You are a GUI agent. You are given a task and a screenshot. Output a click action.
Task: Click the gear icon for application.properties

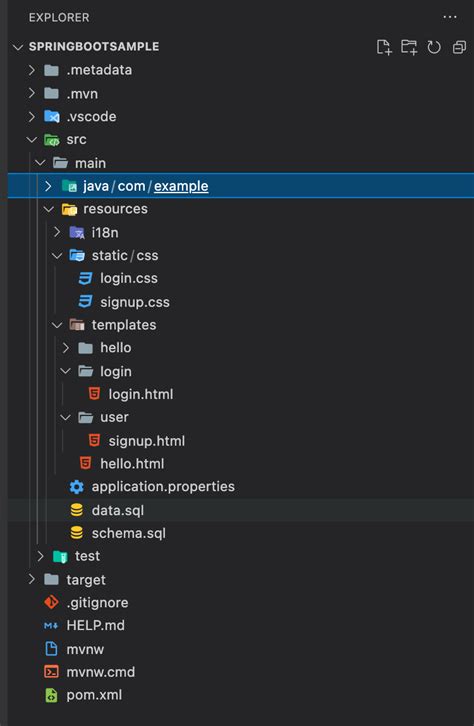click(x=76, y=487)
